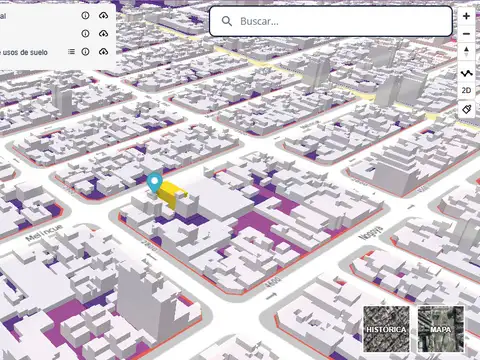480x360 pixels.
Task: Click the Melincué street label
Action: (44, 232)
